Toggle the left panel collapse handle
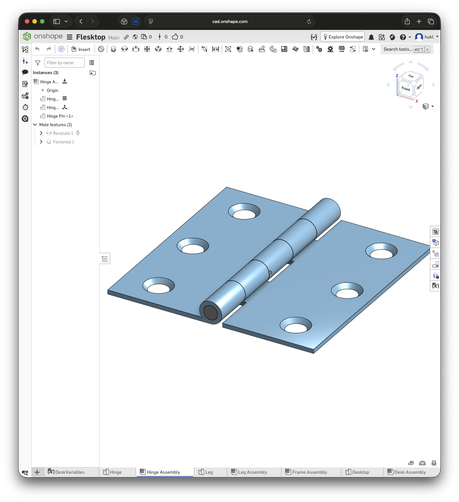The image size is (459, 502). [x=105, y=259]
